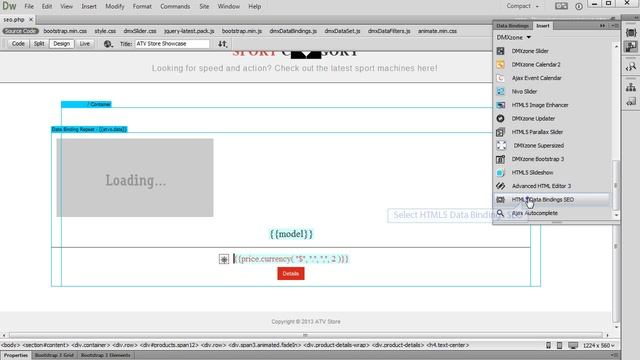Toggle the Source Code file filter
Screen dimensions: 640x360
point(20,31)
